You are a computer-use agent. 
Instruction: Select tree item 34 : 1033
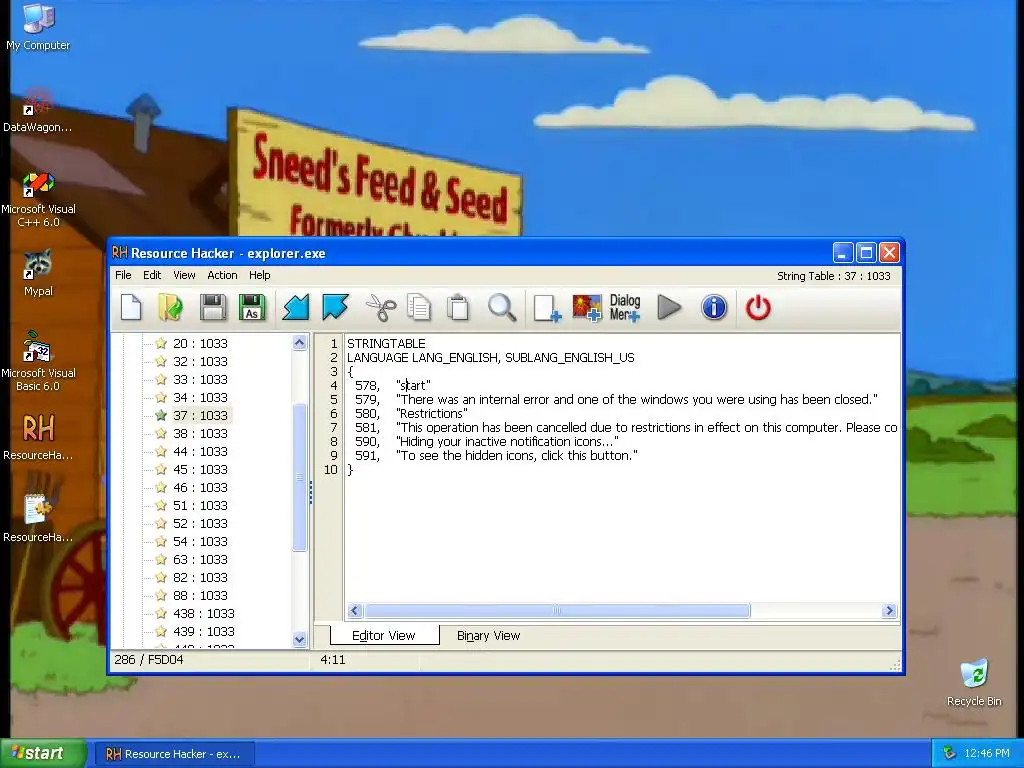tap(200, 397)
